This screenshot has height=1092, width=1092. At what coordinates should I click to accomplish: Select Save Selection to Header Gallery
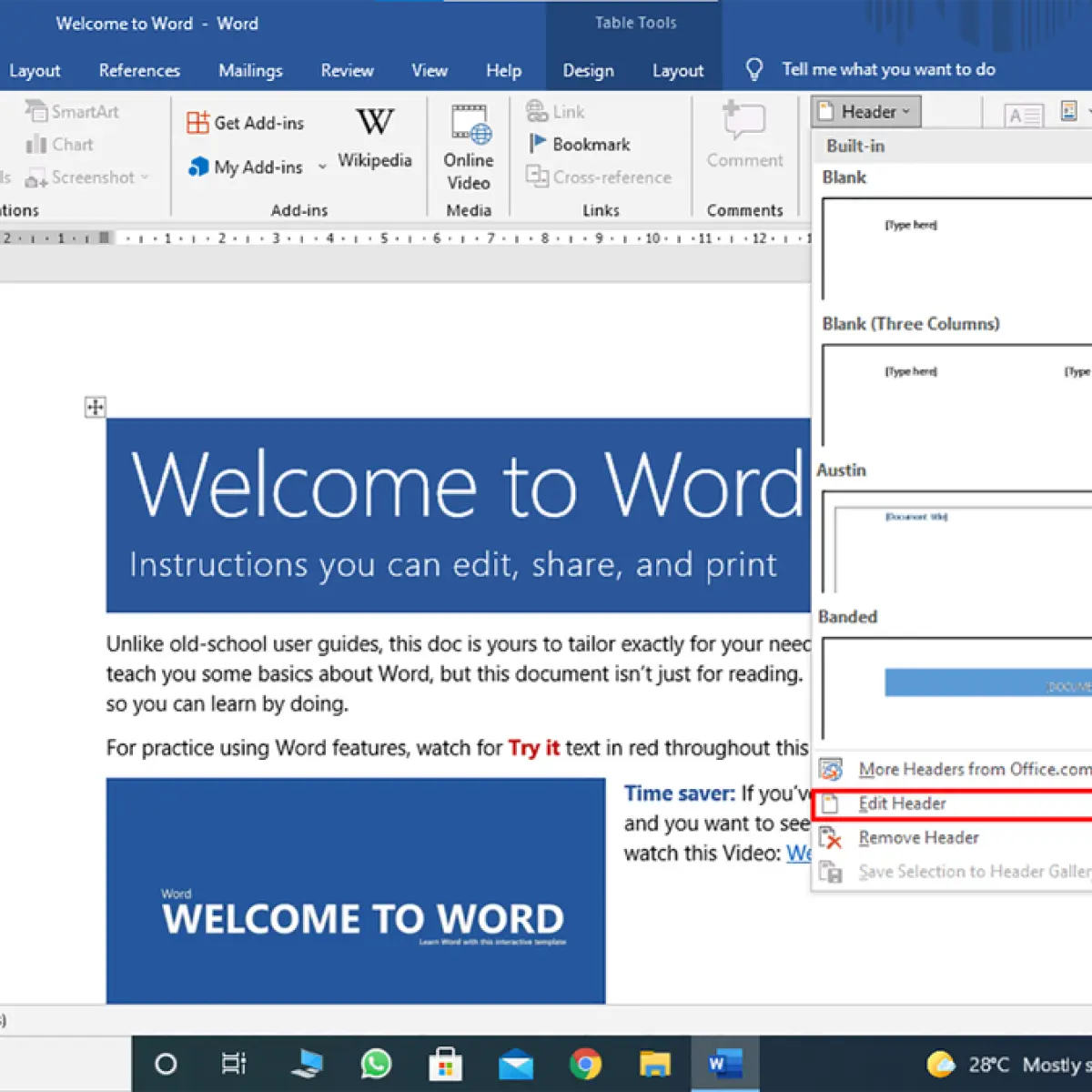953,872
